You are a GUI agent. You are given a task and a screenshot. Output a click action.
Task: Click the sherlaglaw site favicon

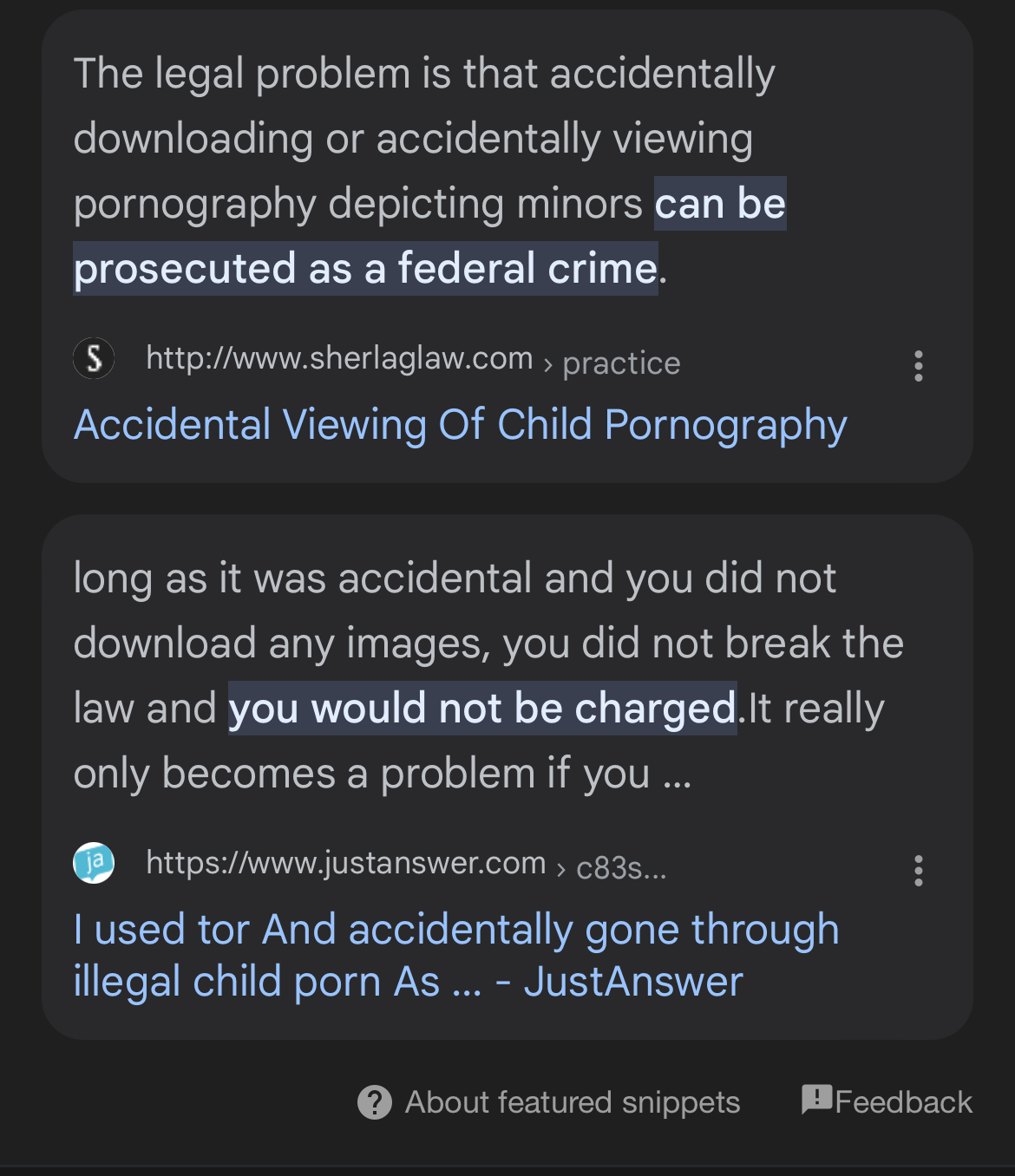tap(94, 358)
